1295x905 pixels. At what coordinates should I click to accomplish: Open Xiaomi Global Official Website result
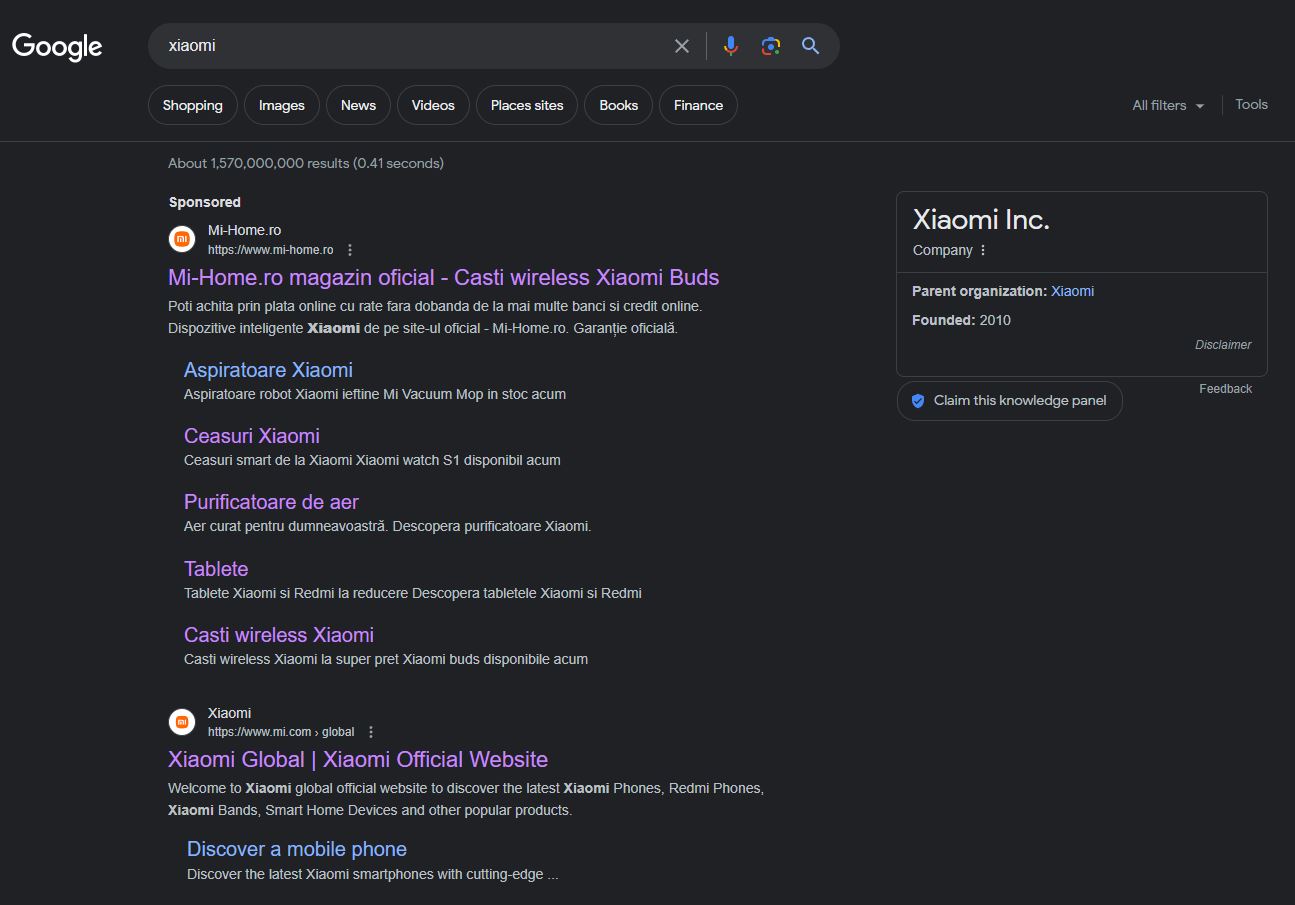tap(358, 759)
